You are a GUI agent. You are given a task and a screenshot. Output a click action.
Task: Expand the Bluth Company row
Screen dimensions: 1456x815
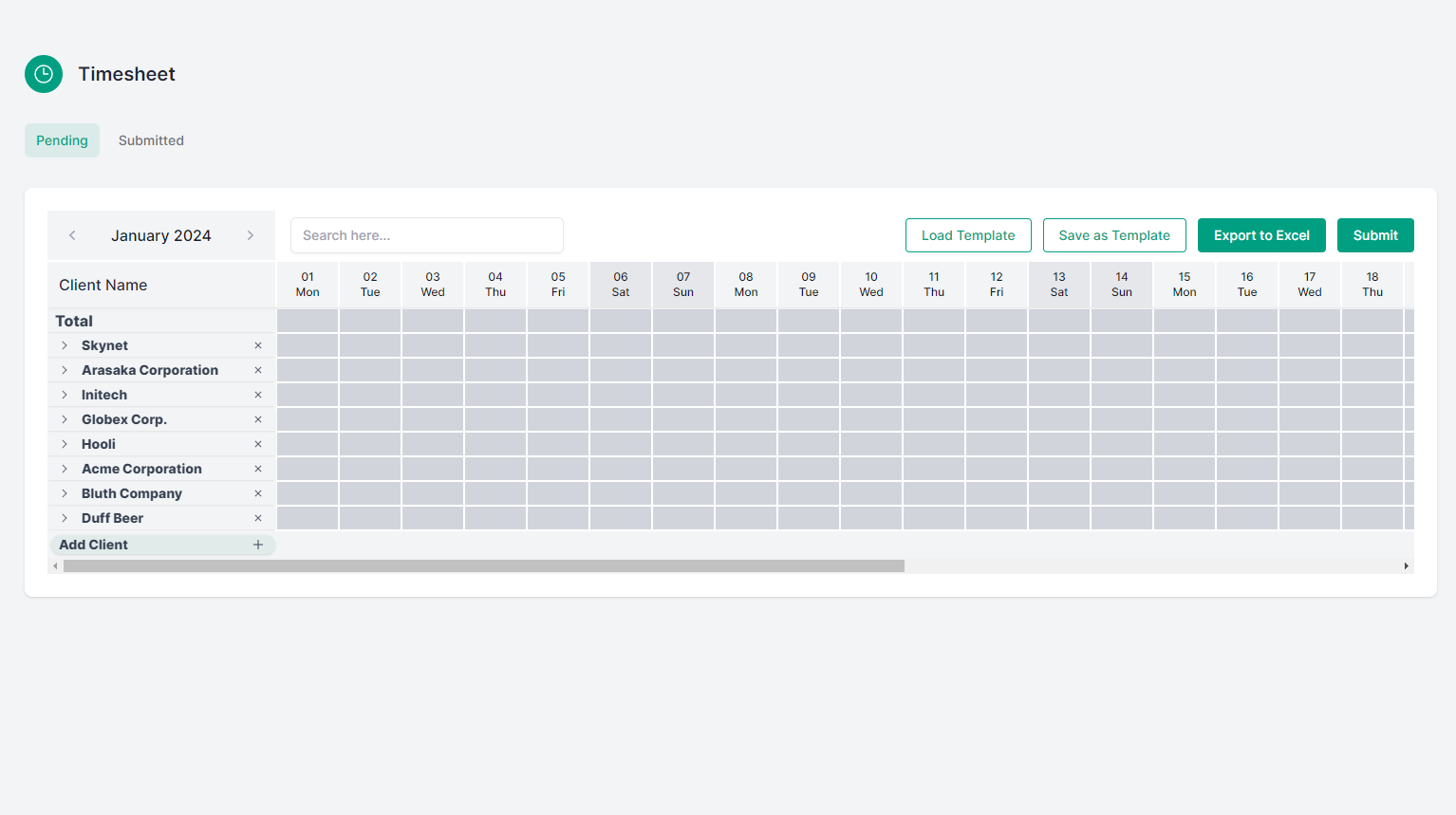tap(65, 493)
